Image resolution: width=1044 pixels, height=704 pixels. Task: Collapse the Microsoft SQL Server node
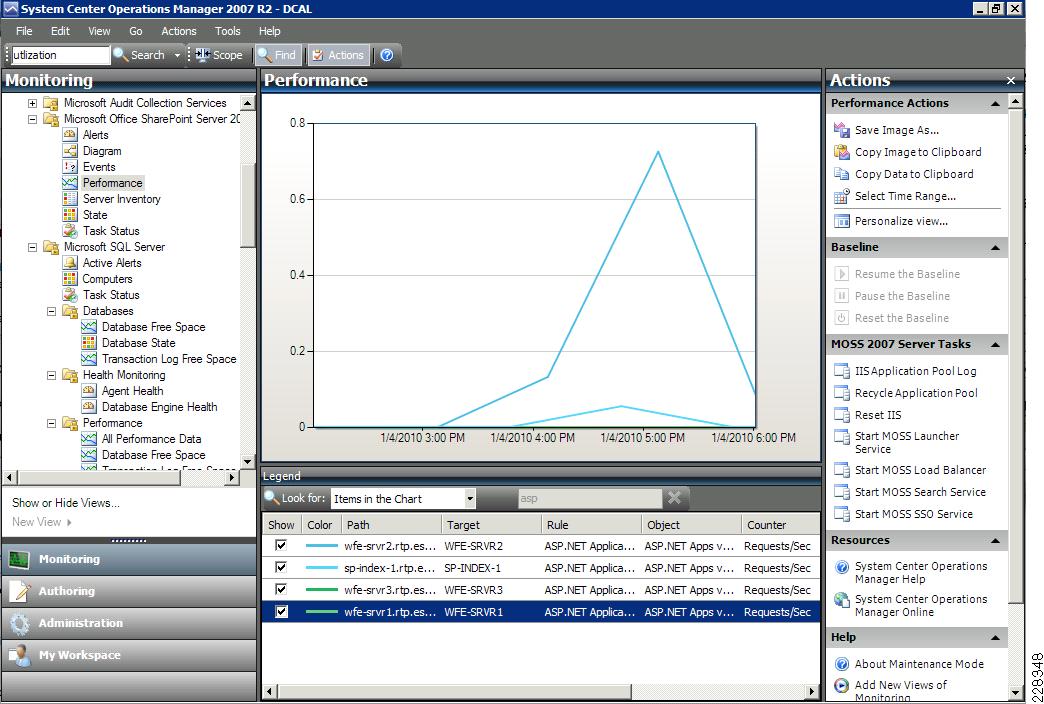[x=32, y=247]
